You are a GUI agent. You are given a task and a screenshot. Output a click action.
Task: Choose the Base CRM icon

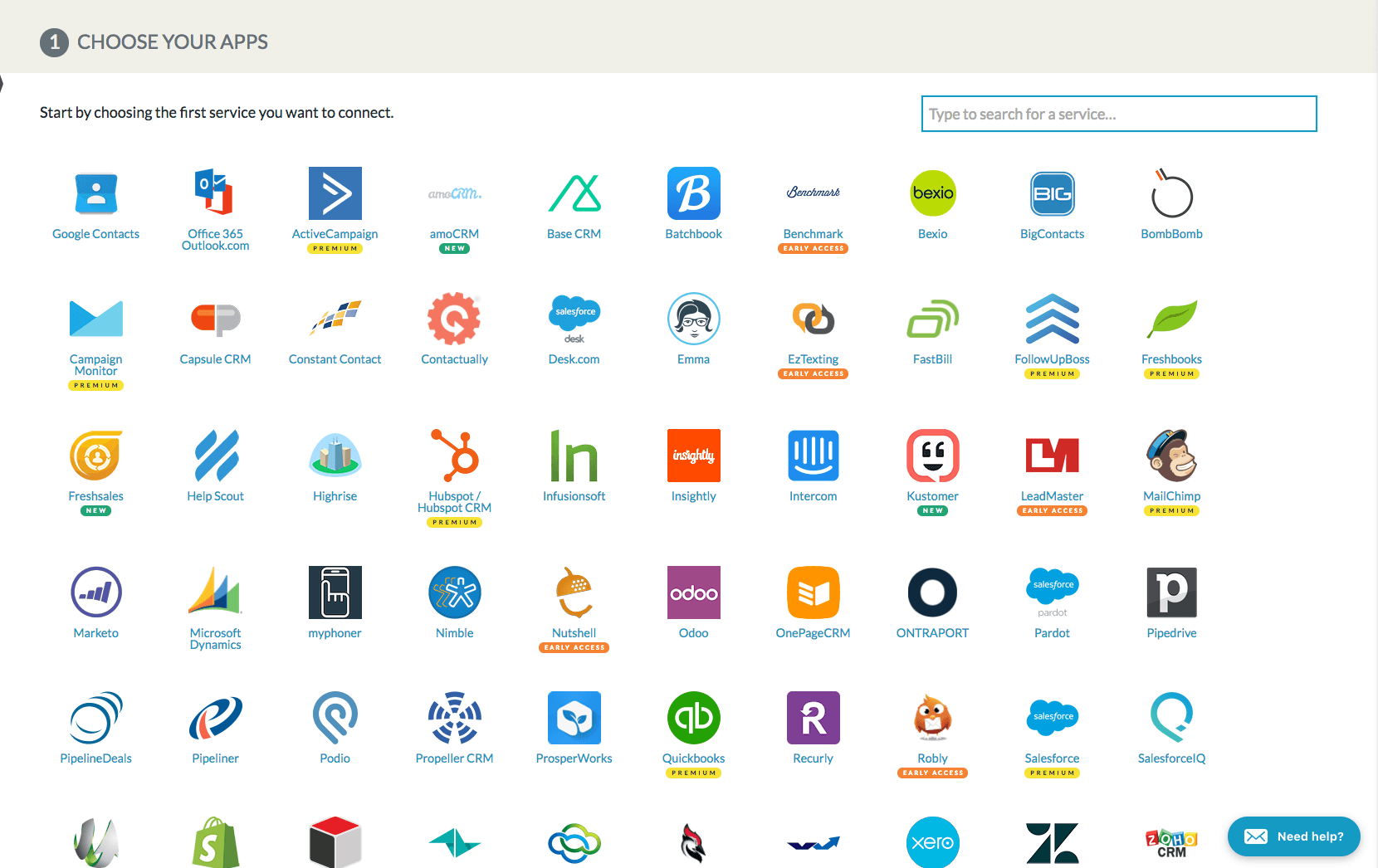574,193
